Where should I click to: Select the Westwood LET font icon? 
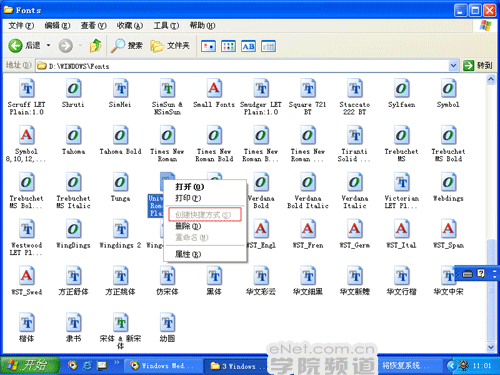pyautogui.click(x=27, y=230)
